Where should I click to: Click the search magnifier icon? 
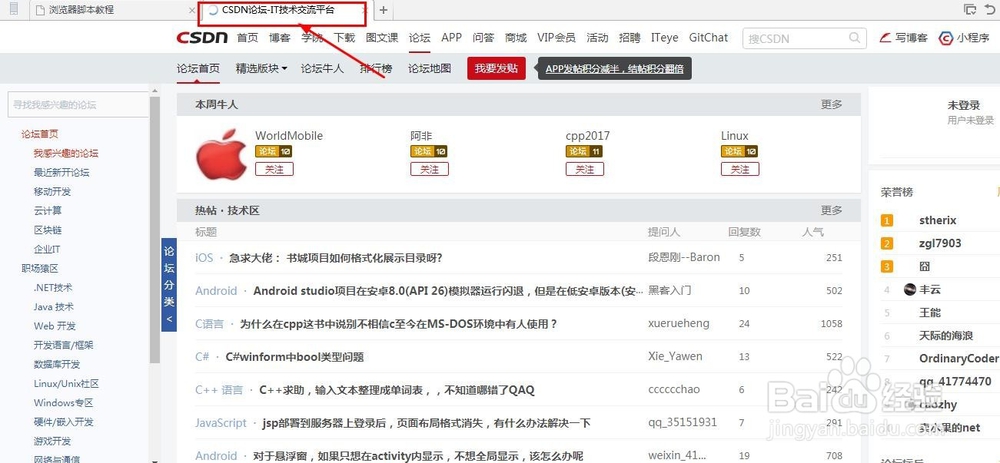[x=855, y=38]
